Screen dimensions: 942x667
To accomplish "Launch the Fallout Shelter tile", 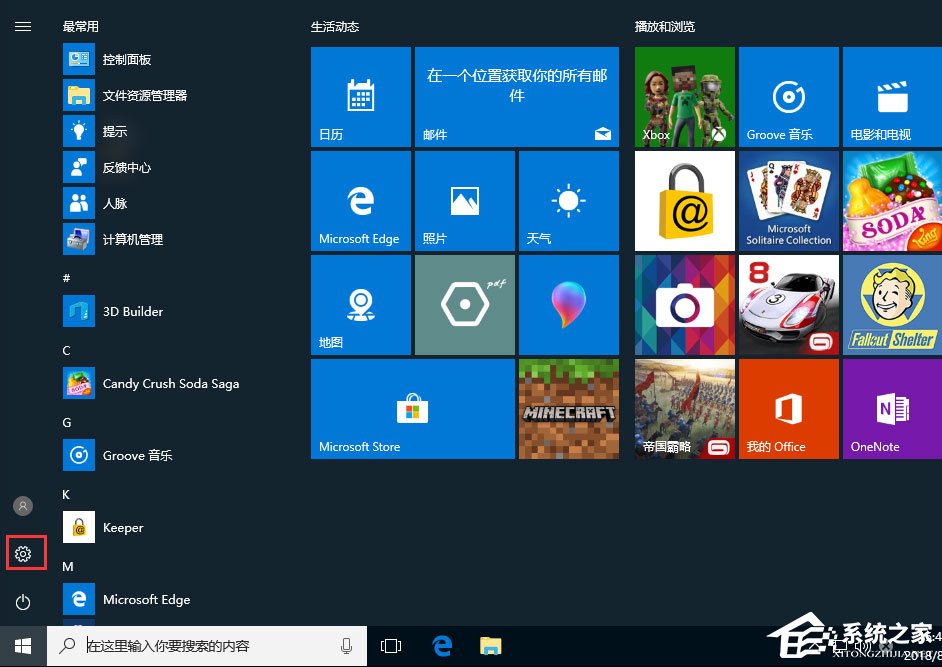I will [890, 304].
